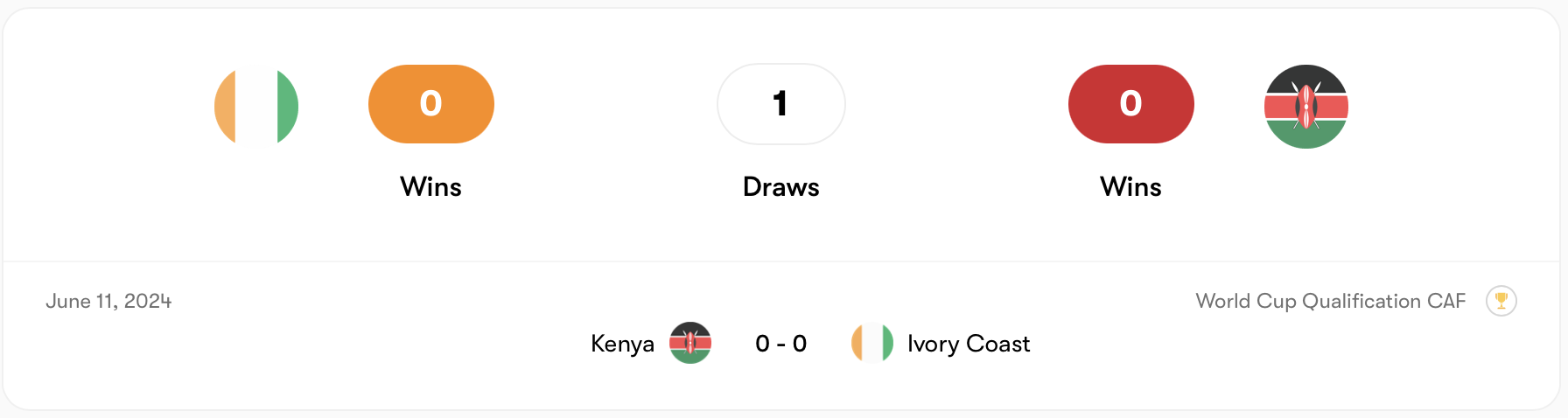1568x418 pixels.
Task: Open World Cup Qualification CAF competition link
Action: coord(1330,301)
